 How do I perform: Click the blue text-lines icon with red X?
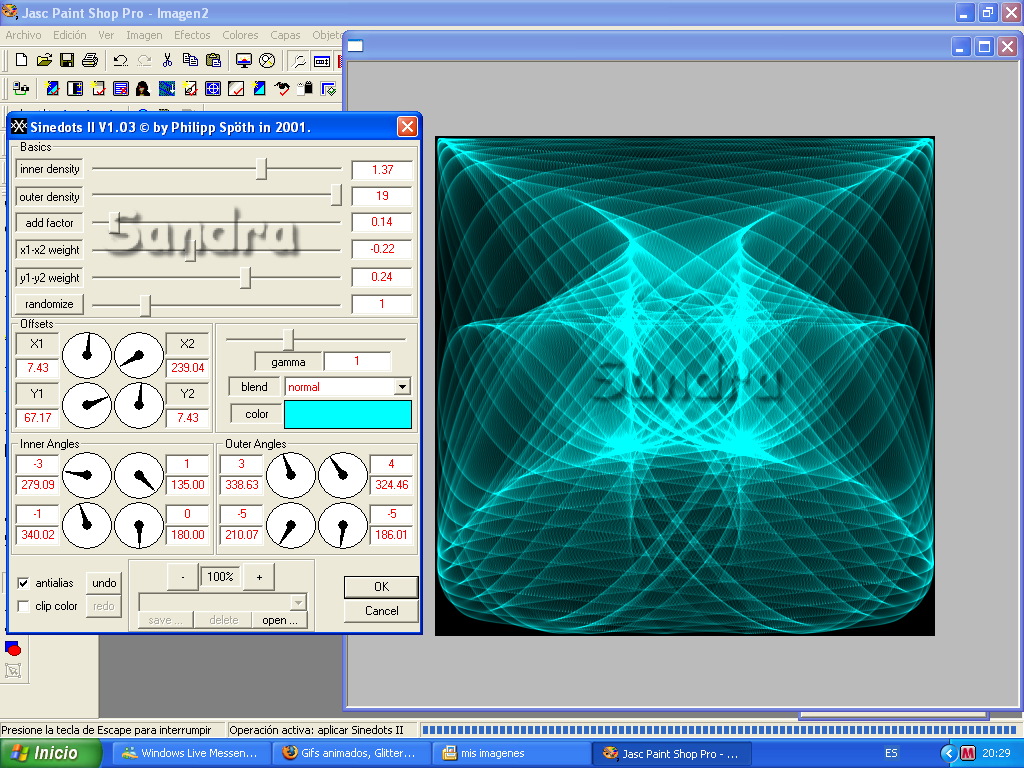click(120, 89)
